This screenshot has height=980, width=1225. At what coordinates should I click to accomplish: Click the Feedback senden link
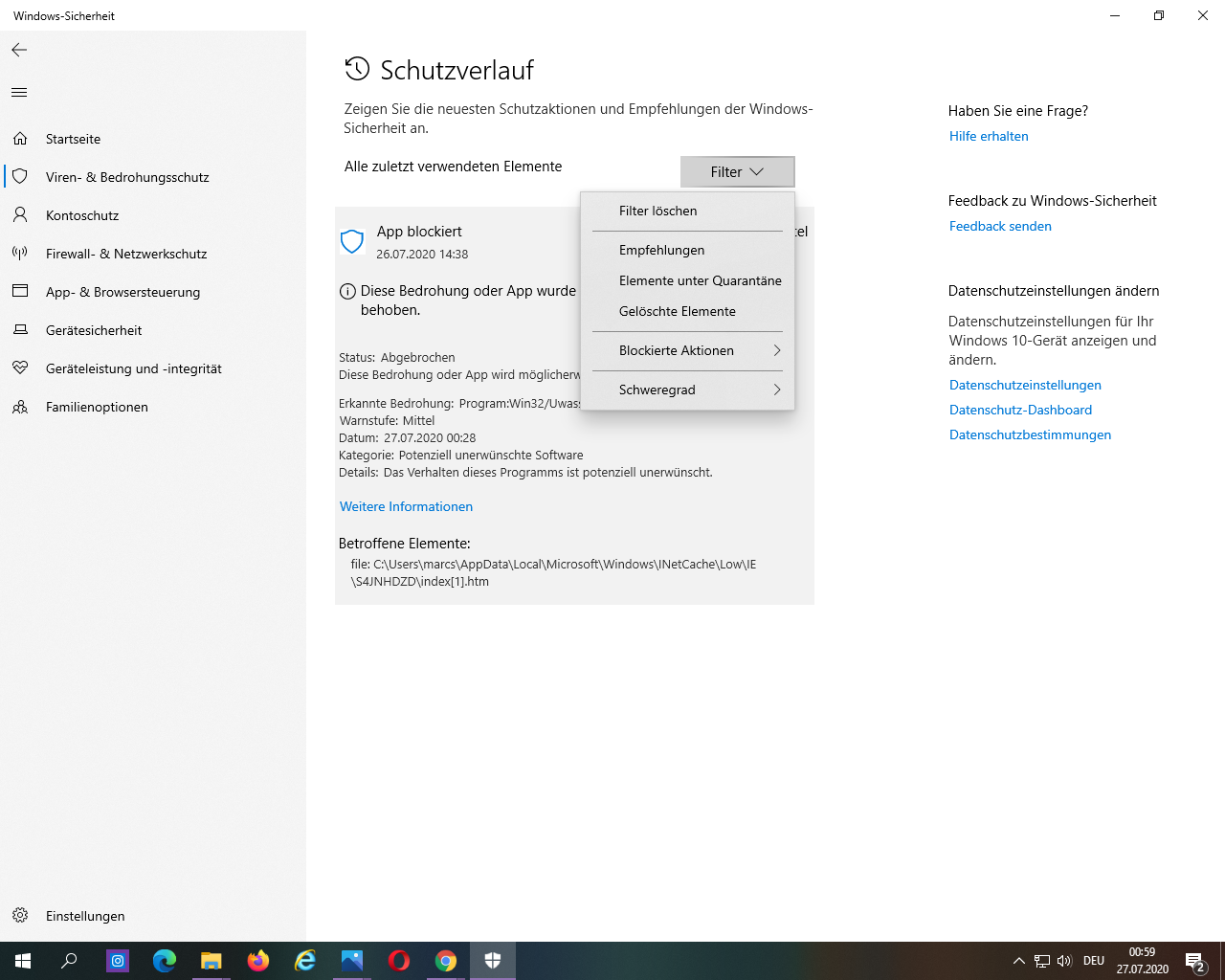(1000, 226)
